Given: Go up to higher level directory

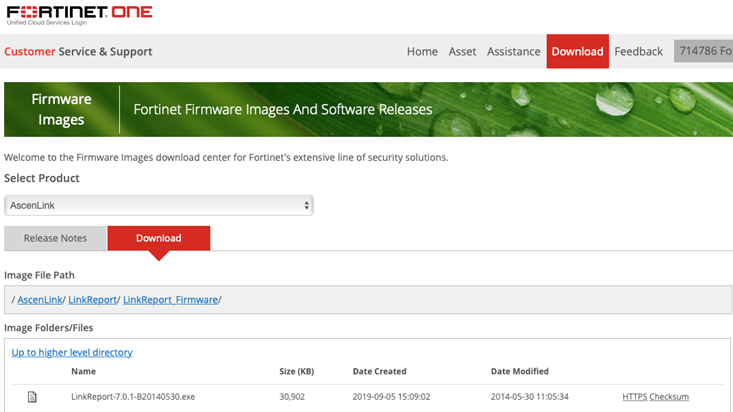Looking at the screenshot, I should point(72,352).
